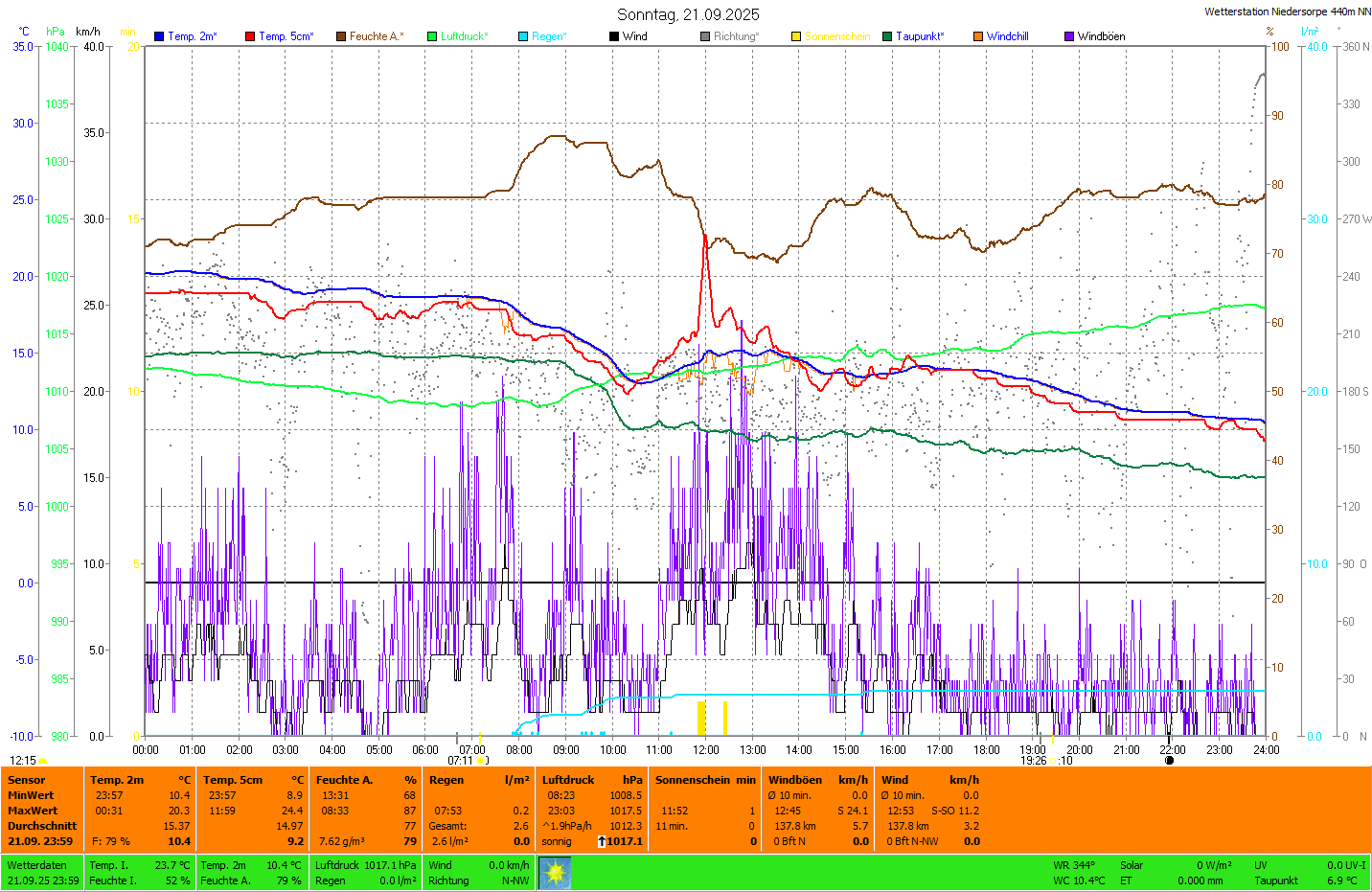Click the yellow Sonnenschein legend square
Image resolution: width=1372 pixels, height=892 pixels.
[x=796, y=36]
